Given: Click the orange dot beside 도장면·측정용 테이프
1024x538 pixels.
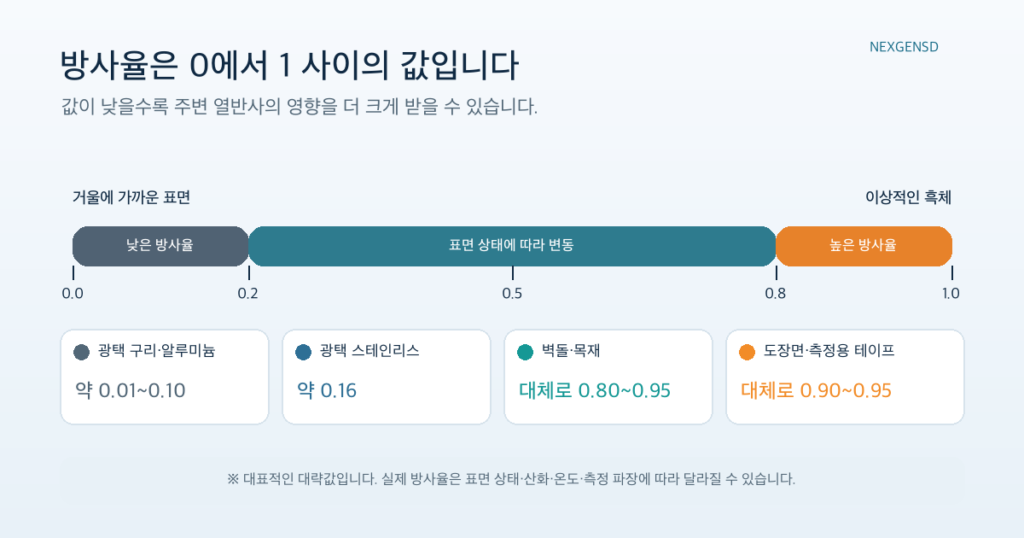Looking at the screenshot, I should [x=747, y=353].
